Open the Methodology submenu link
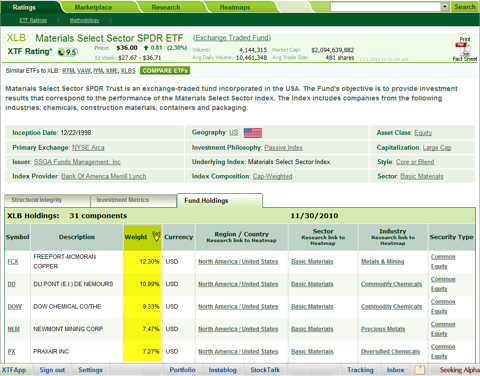The image size is (480, 376). point(84,20)
